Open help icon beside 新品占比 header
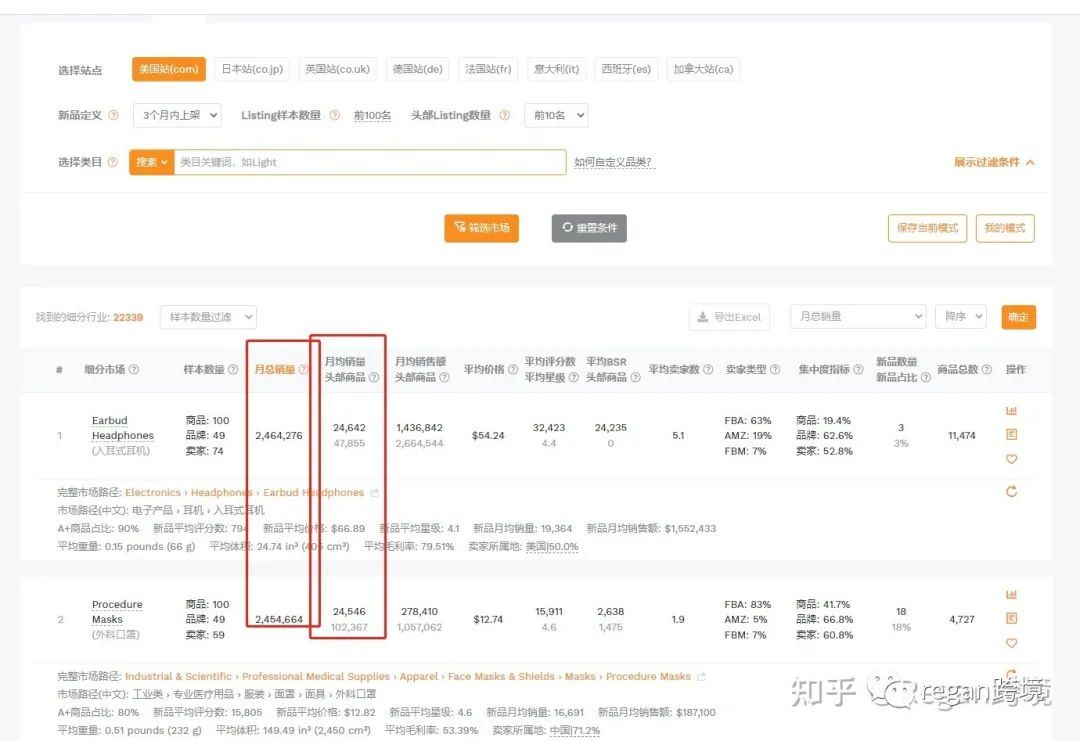 (926, 377)
